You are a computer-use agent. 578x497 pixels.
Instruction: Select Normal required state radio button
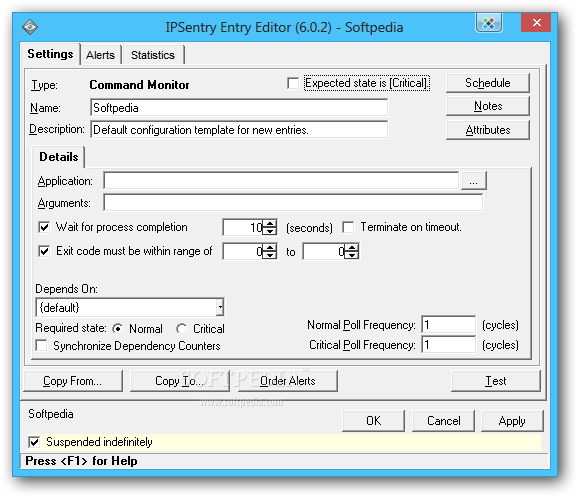click(118, 329)
